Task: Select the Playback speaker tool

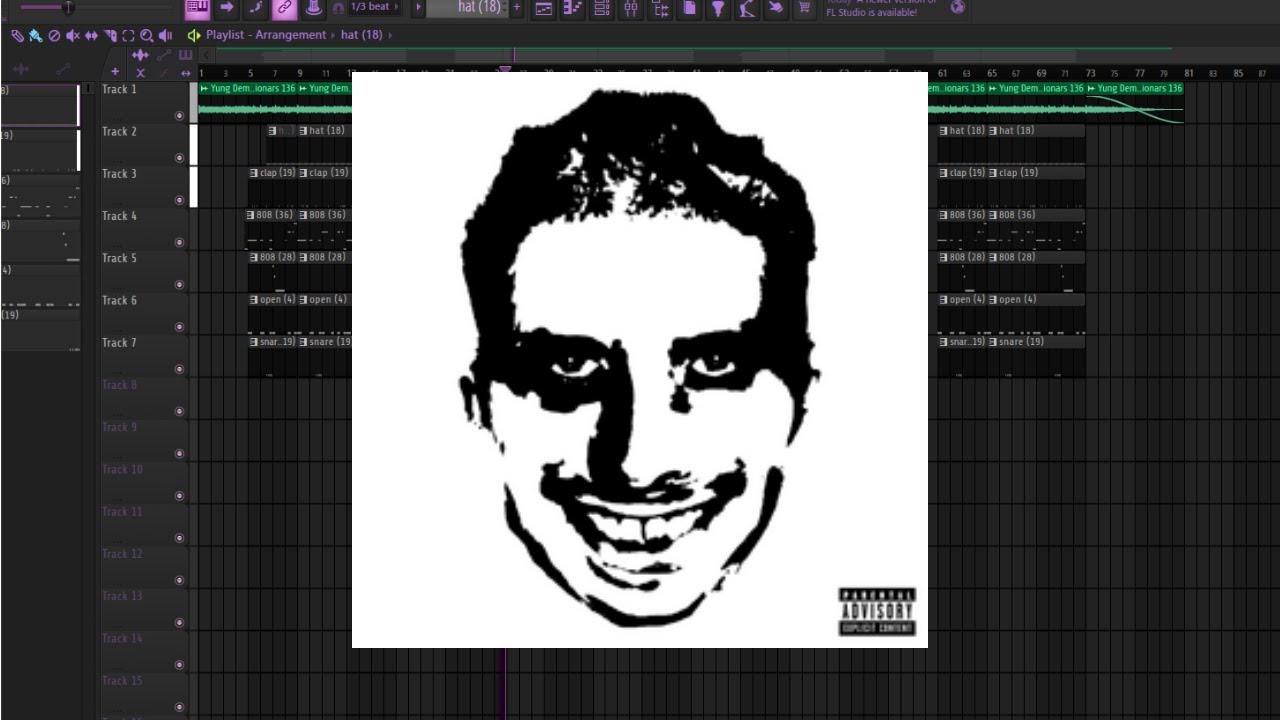Action: pos(165,35)
